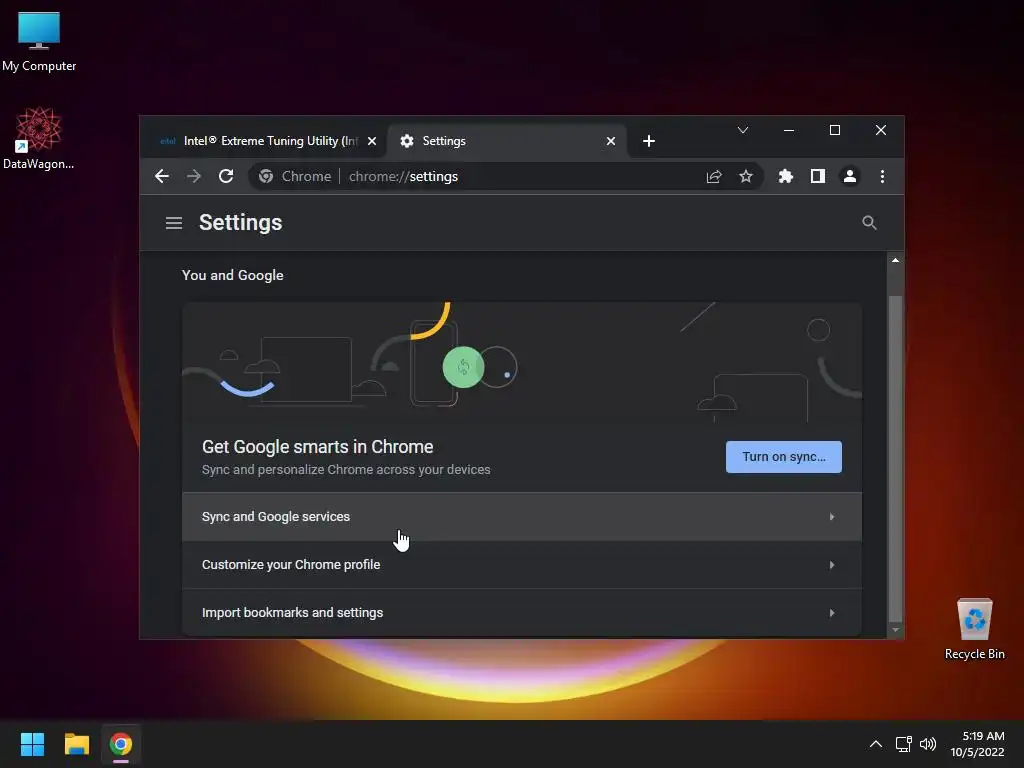Viewport: 1024px width, 768px height.
Task: Search settings with the magnifier icon
Action: [x=869, y=223]
